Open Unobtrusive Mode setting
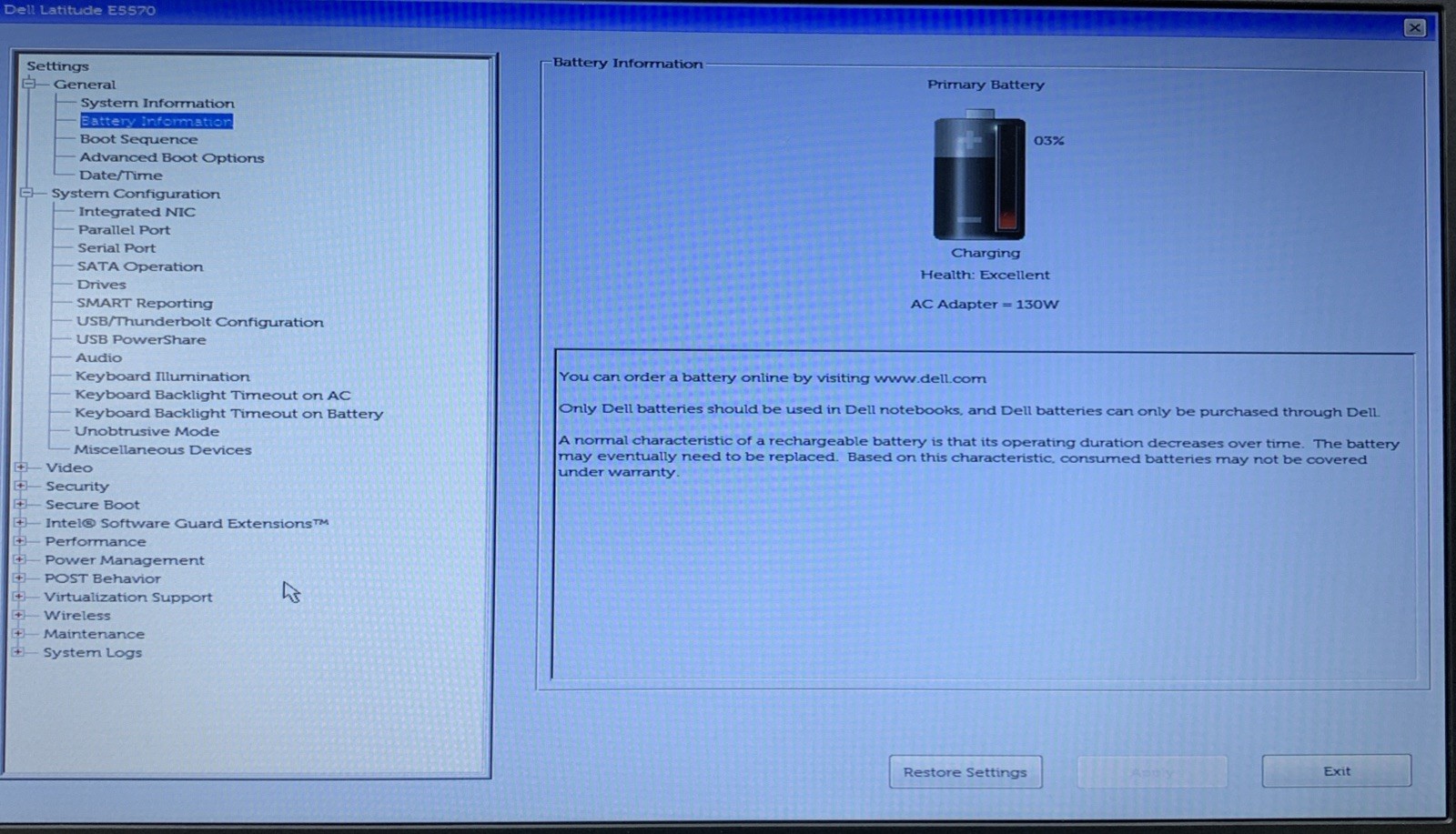Viewport: 1456px width, 834px height. tap(147, 431)
